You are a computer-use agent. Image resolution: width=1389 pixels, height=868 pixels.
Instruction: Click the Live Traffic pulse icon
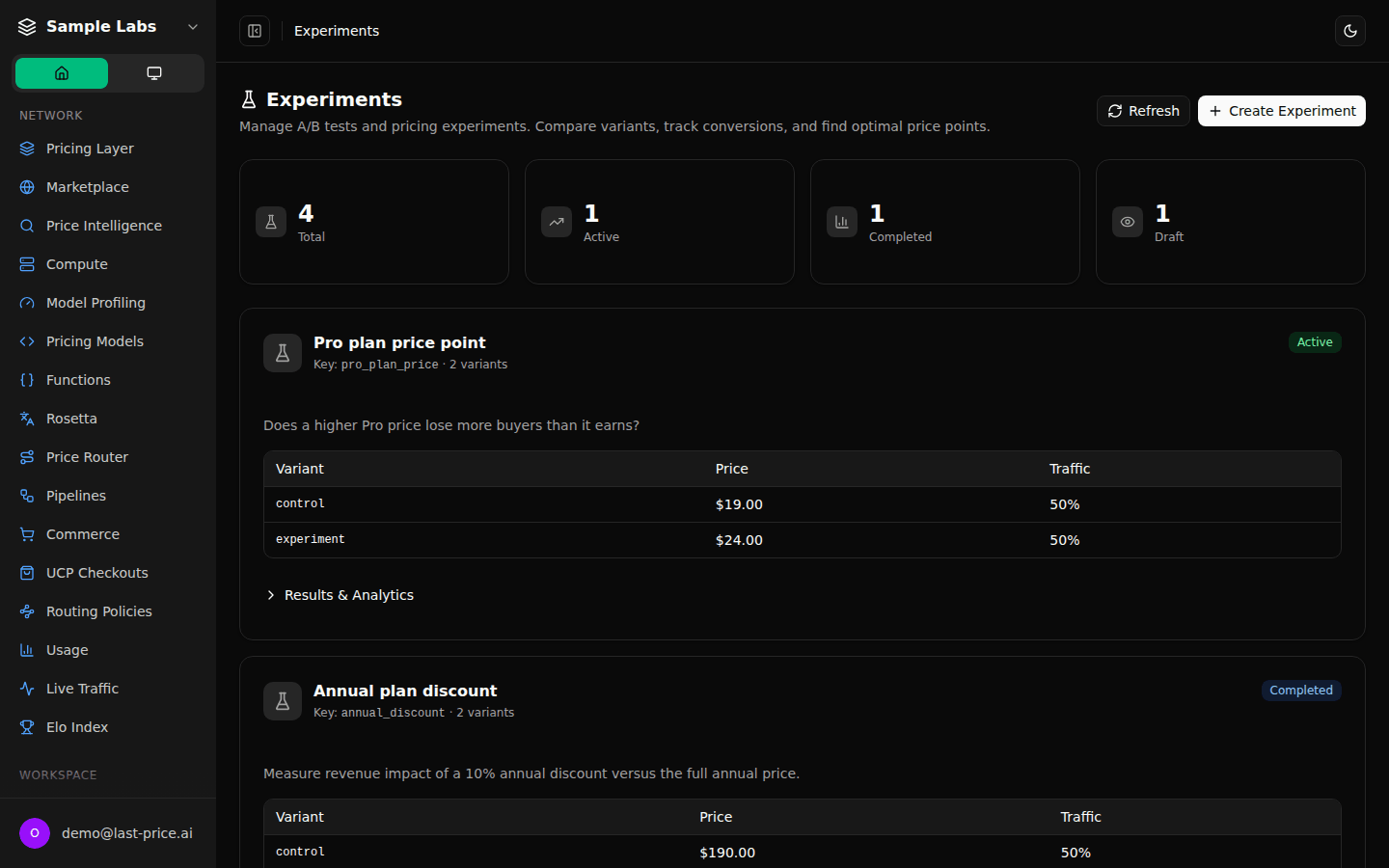(27, 689)
